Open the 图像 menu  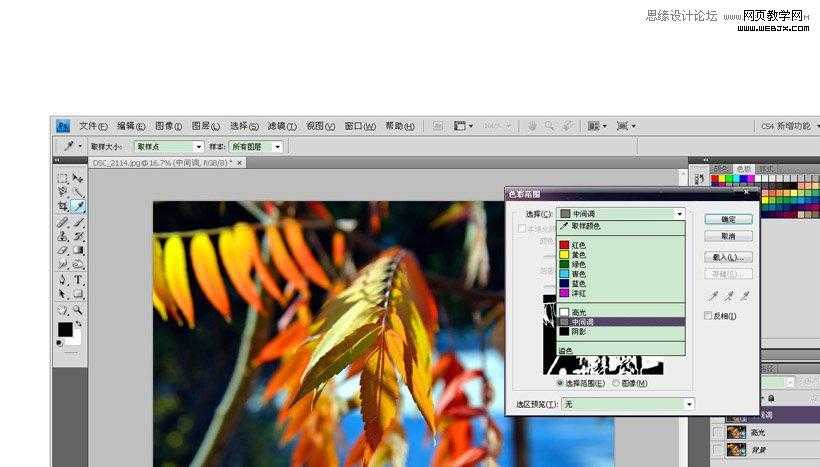click(168, 126)
